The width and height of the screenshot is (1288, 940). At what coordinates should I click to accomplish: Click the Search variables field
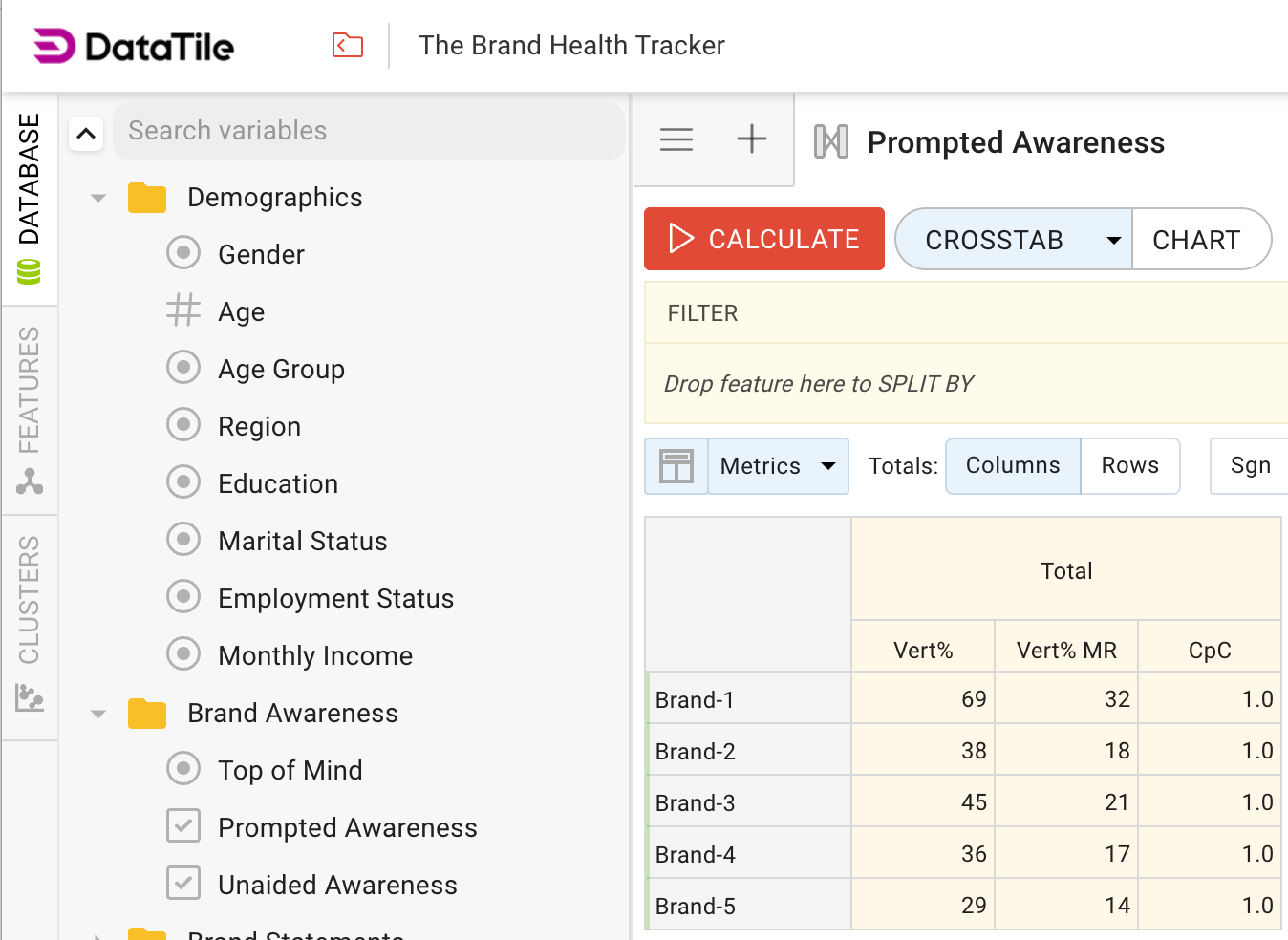click(x=369, y=131)
